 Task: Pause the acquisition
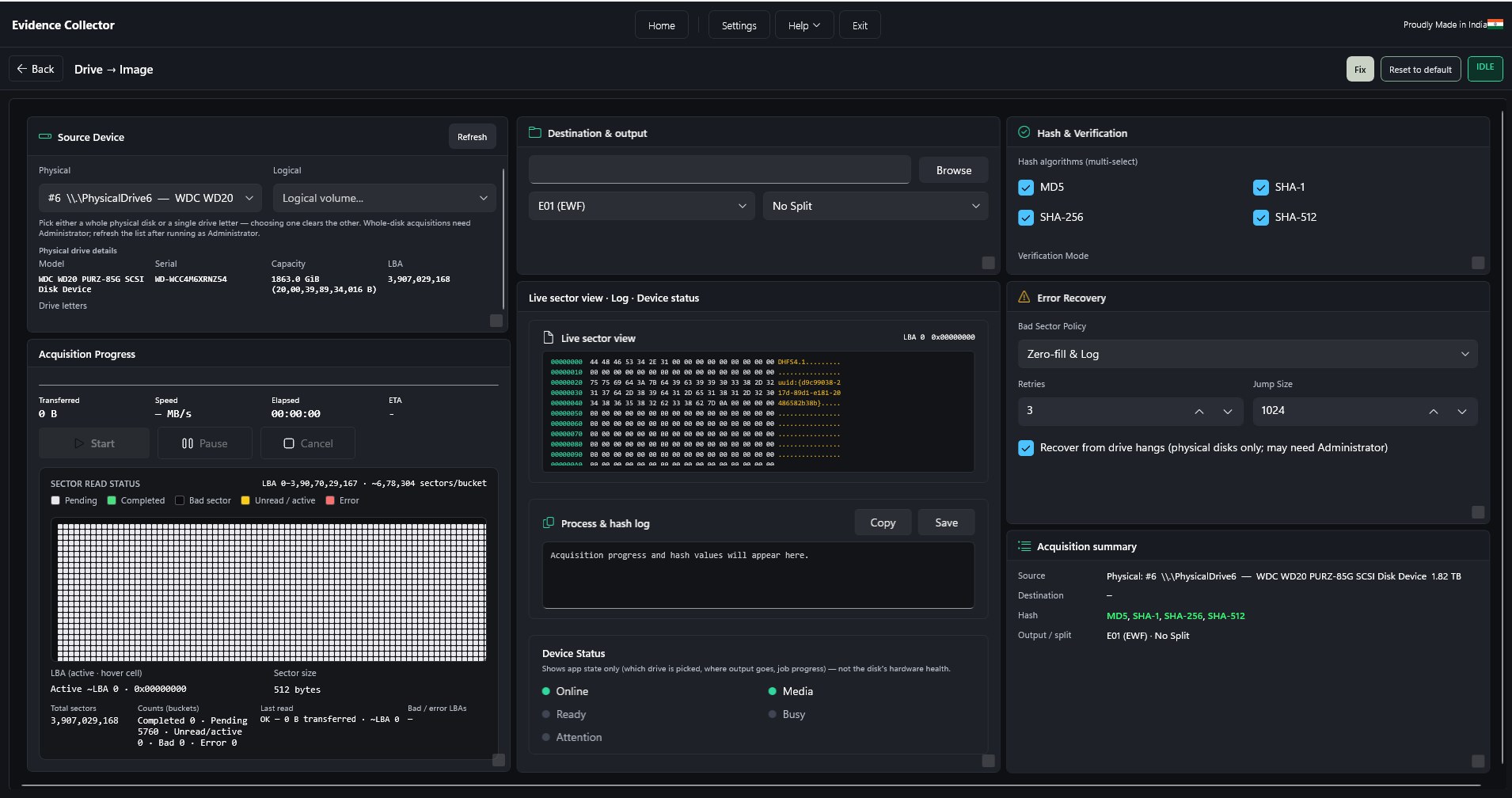tap(205, 443)
